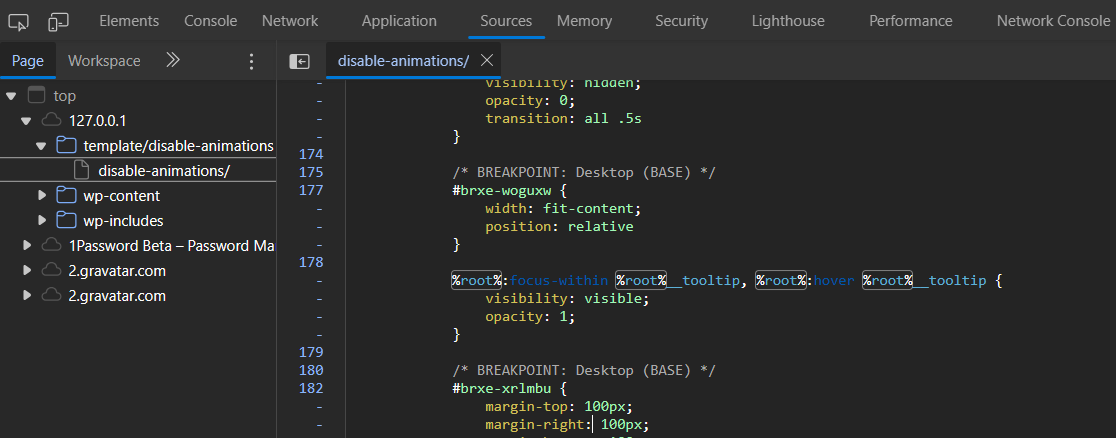Click line number 182 in gutter
The height and width of the screenshot is (438, 1116).
click(x=310, y=388)
